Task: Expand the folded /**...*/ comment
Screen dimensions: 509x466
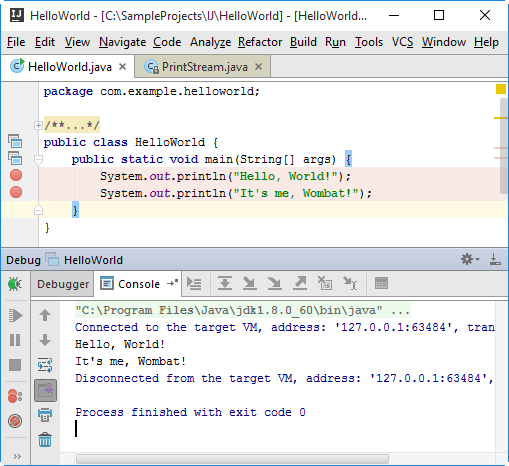Action: [38, 126]
